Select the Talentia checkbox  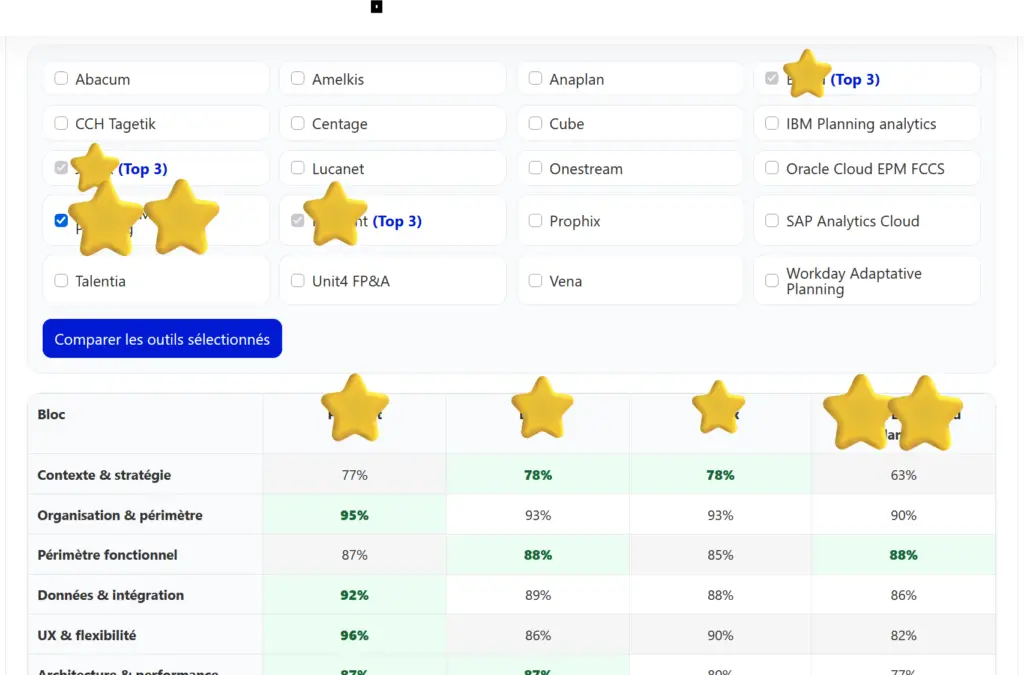[x=61, y=281]
